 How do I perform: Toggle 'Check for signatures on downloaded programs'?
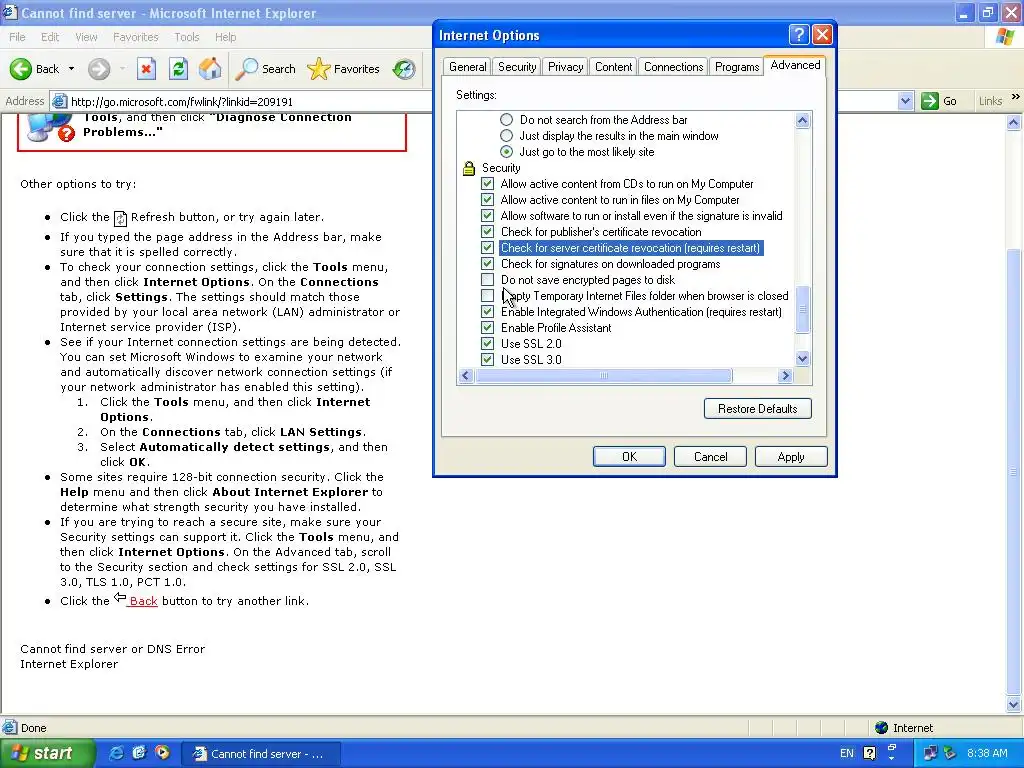pyautogui.click(x=487, y=264)
